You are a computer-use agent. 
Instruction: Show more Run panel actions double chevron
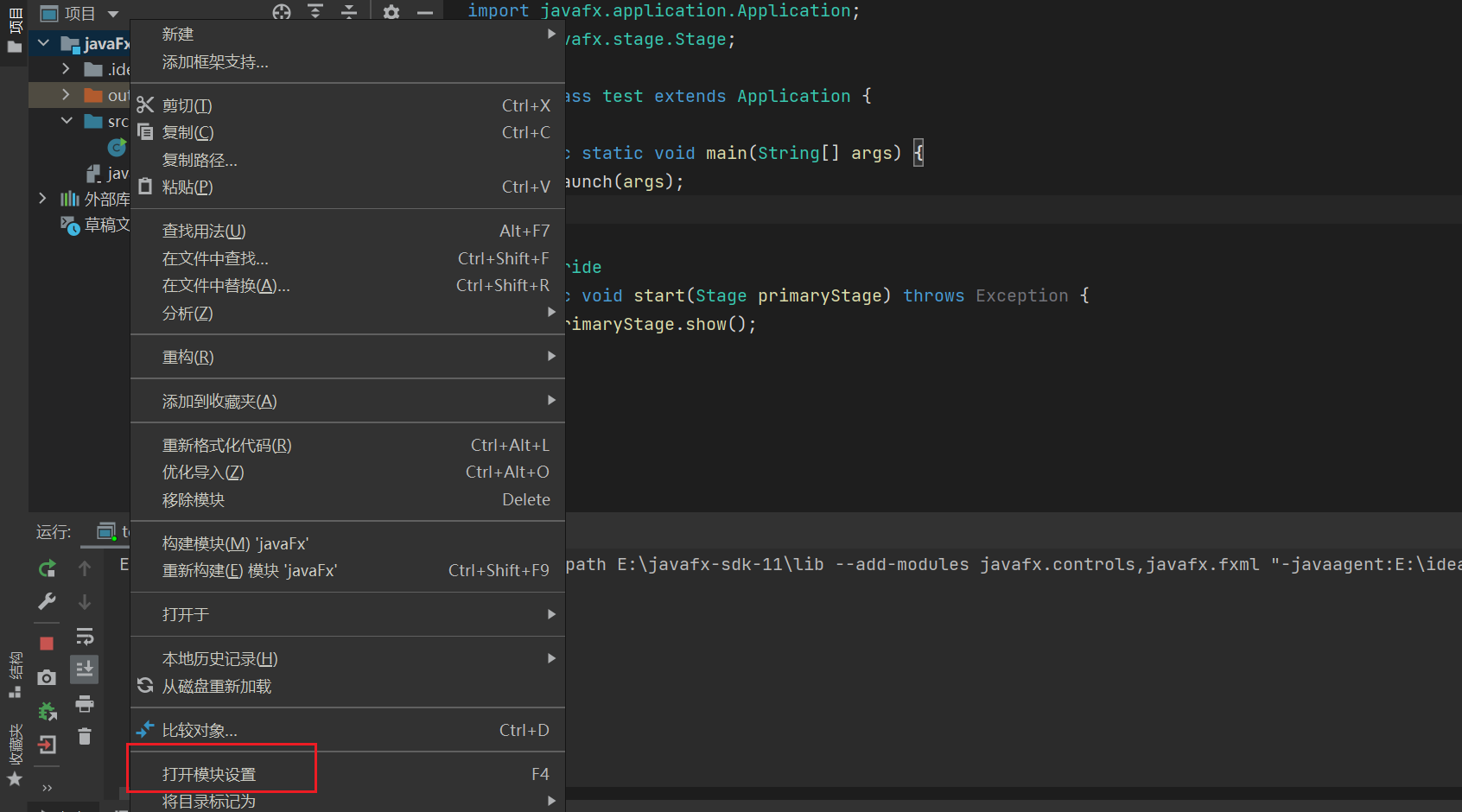(48, 788)
